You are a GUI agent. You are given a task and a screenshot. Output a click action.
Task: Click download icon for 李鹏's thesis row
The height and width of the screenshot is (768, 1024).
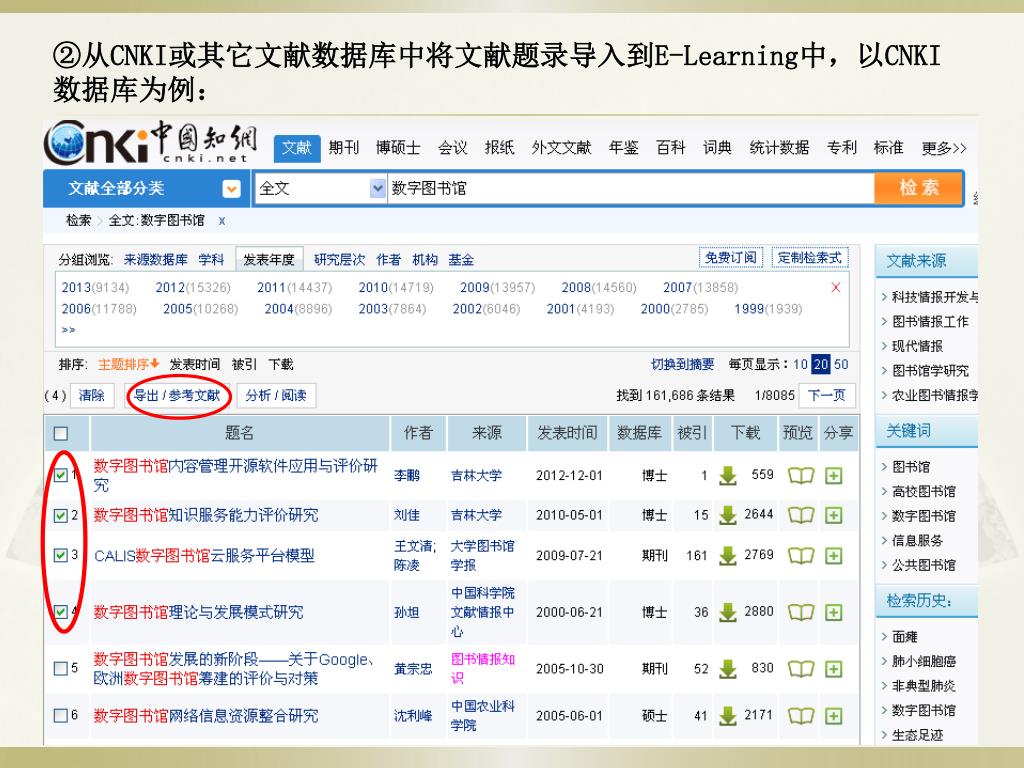point(728,475)
